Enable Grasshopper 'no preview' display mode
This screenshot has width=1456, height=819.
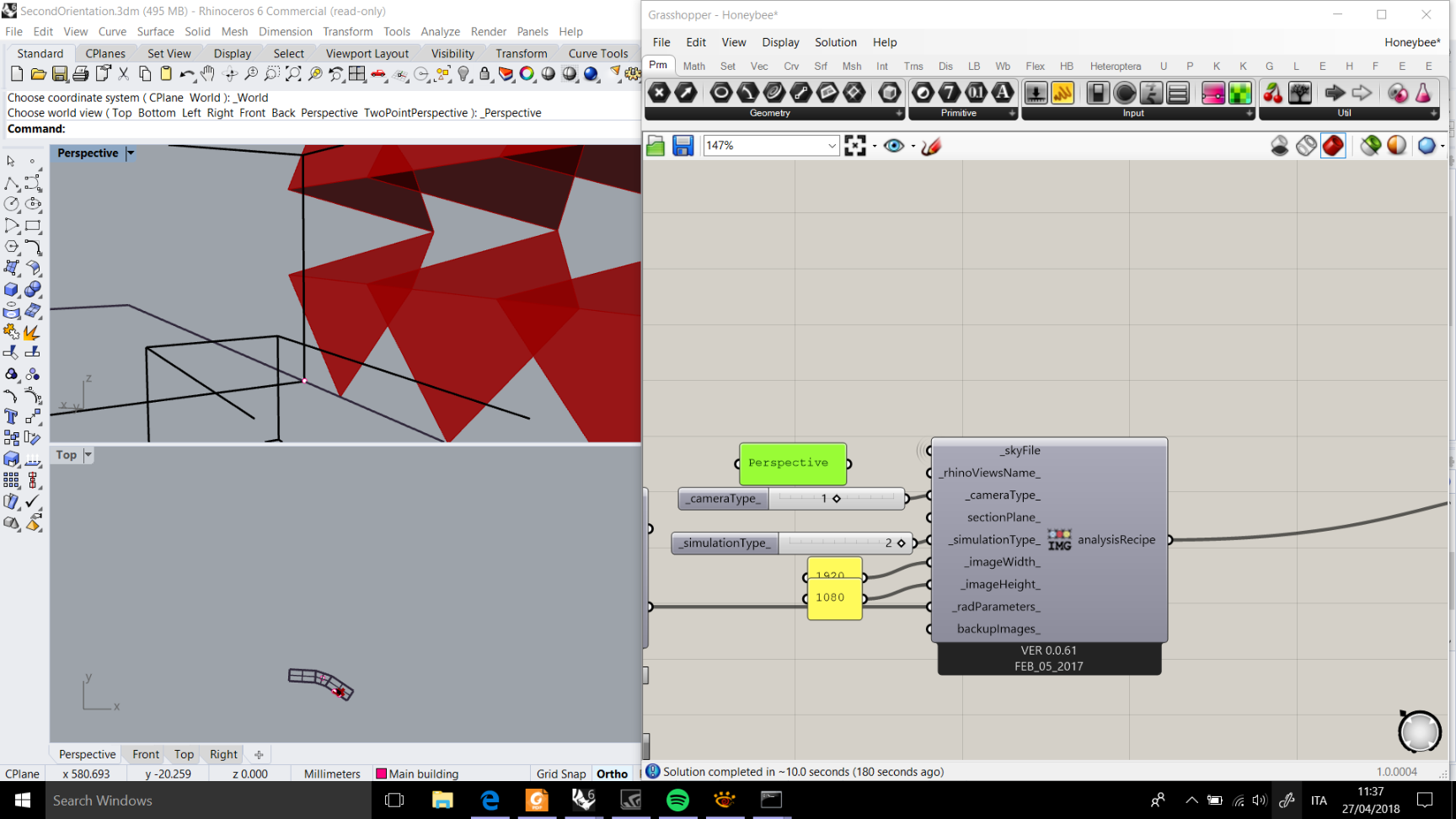tap(1279, 146)
